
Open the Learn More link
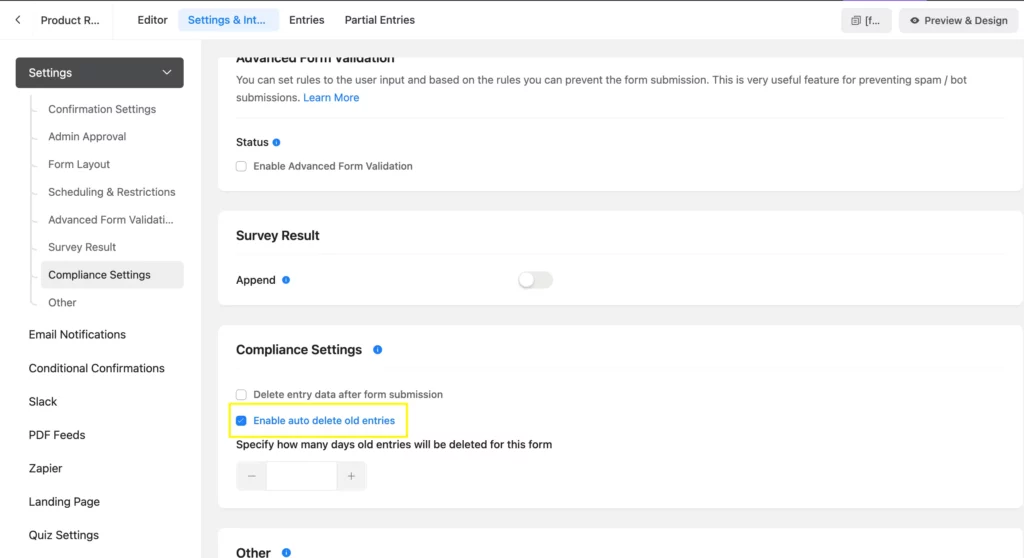pos(331,97)
